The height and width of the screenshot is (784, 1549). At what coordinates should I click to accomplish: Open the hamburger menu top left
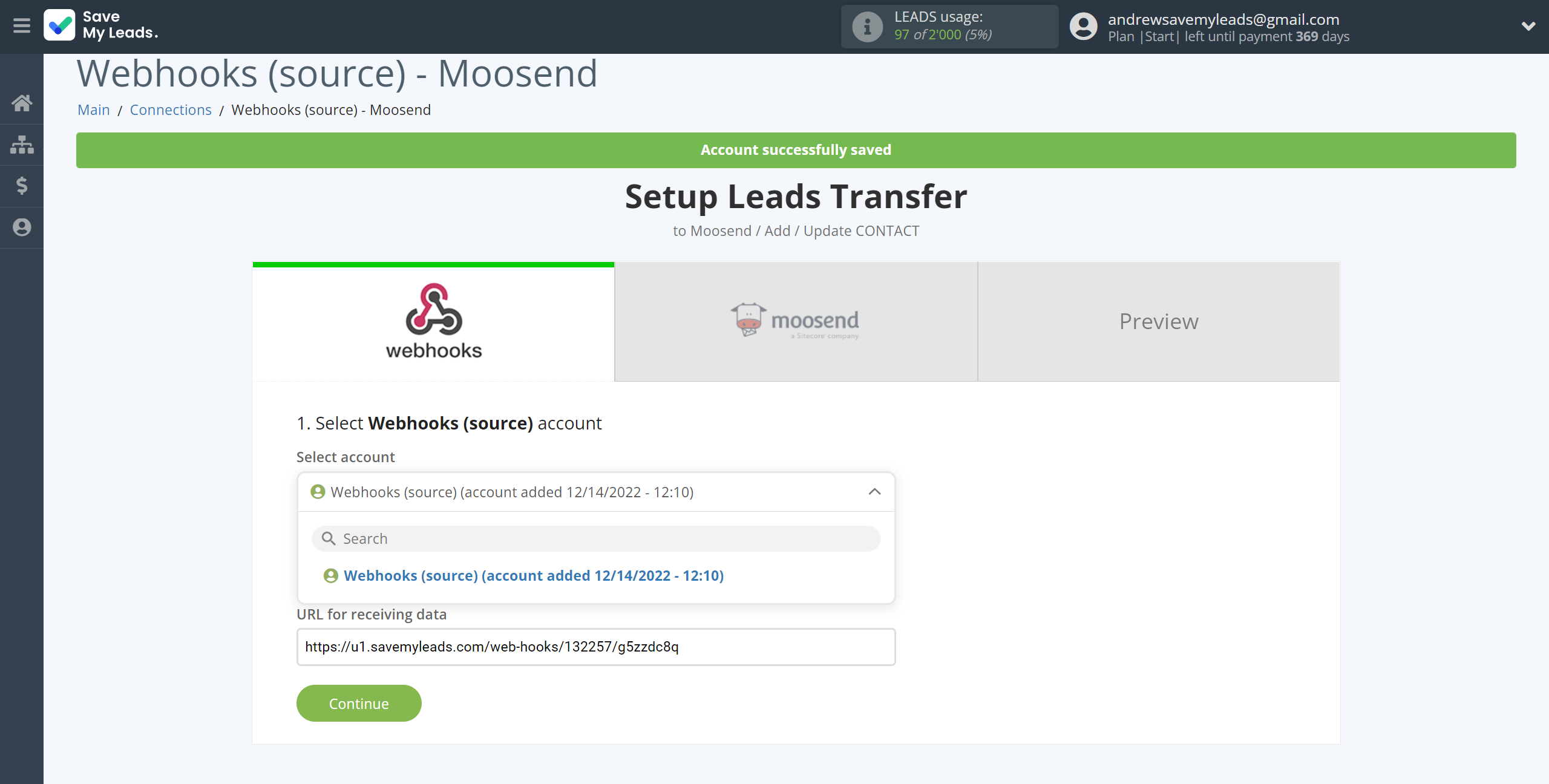21,26
